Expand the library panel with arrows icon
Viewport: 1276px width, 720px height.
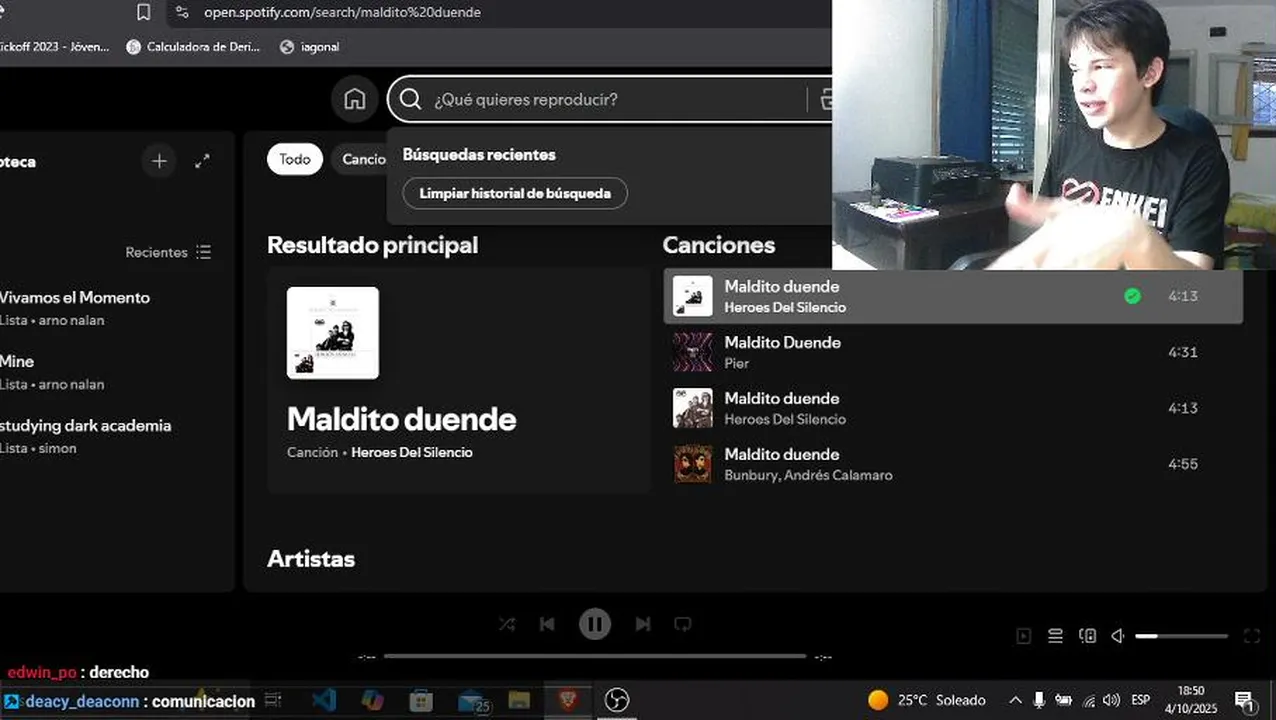coord(202,161)
